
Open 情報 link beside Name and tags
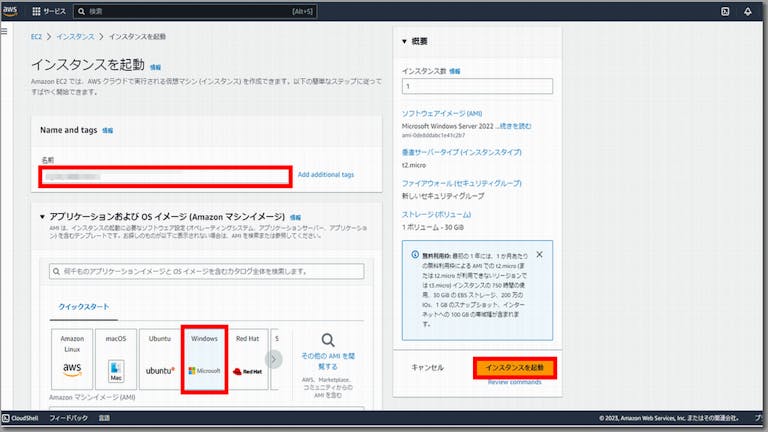(x=107, y=130)
